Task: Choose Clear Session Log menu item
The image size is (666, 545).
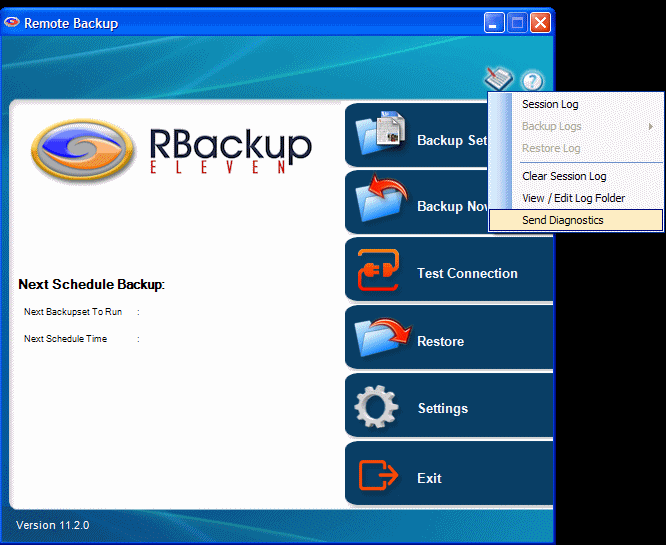Action: click(564, 176)
